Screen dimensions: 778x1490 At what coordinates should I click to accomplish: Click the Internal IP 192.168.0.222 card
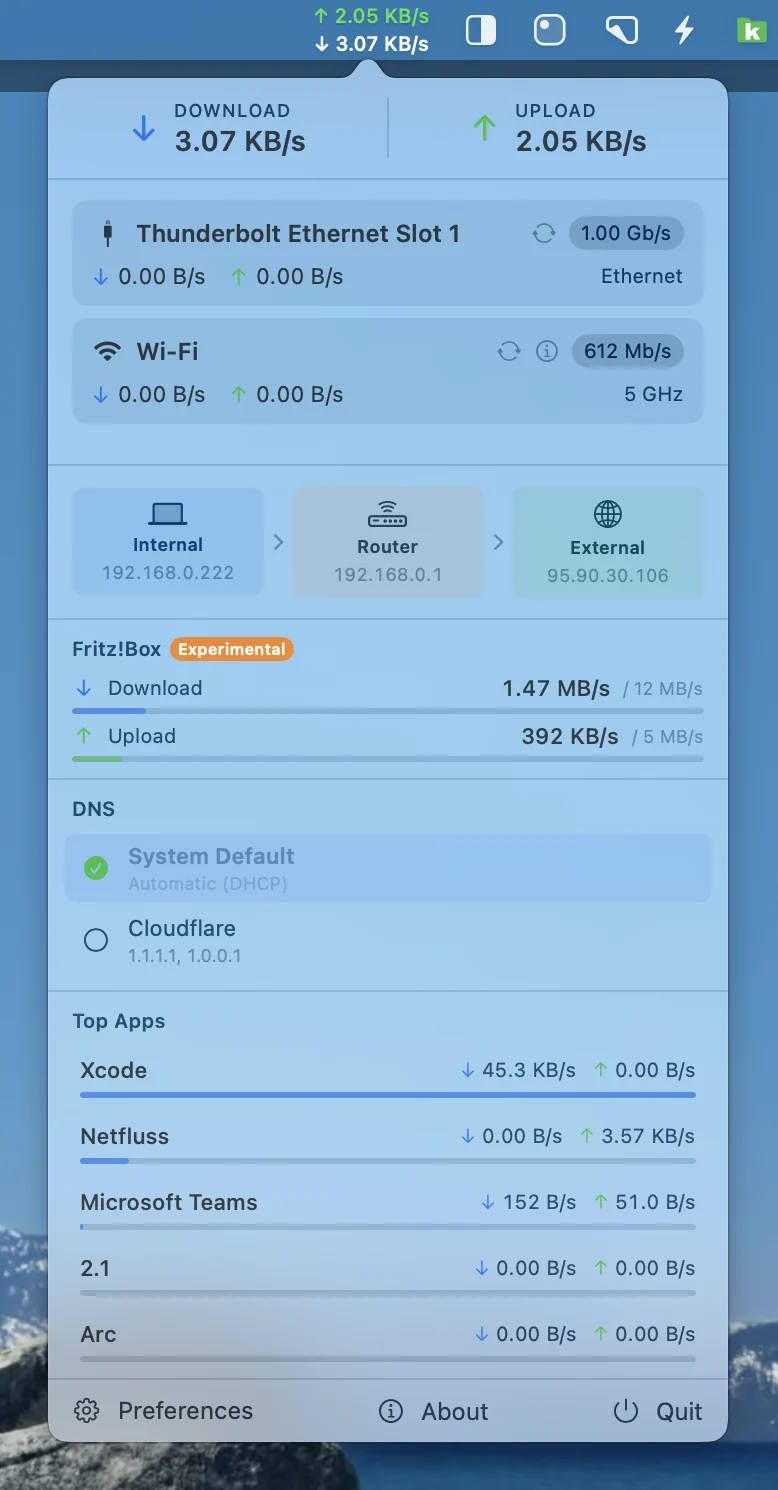pyautogui.click(x=168, y=542)
